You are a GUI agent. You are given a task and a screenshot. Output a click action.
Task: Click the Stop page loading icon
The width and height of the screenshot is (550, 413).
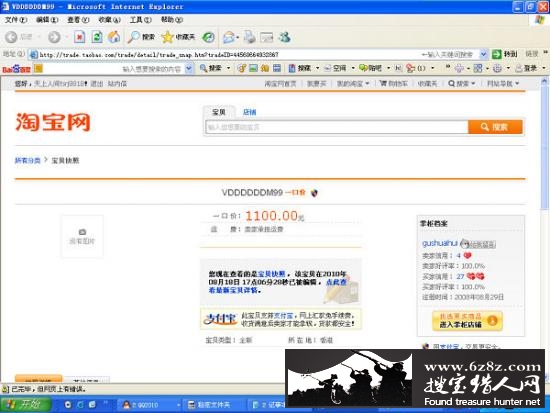click(80, 37)
